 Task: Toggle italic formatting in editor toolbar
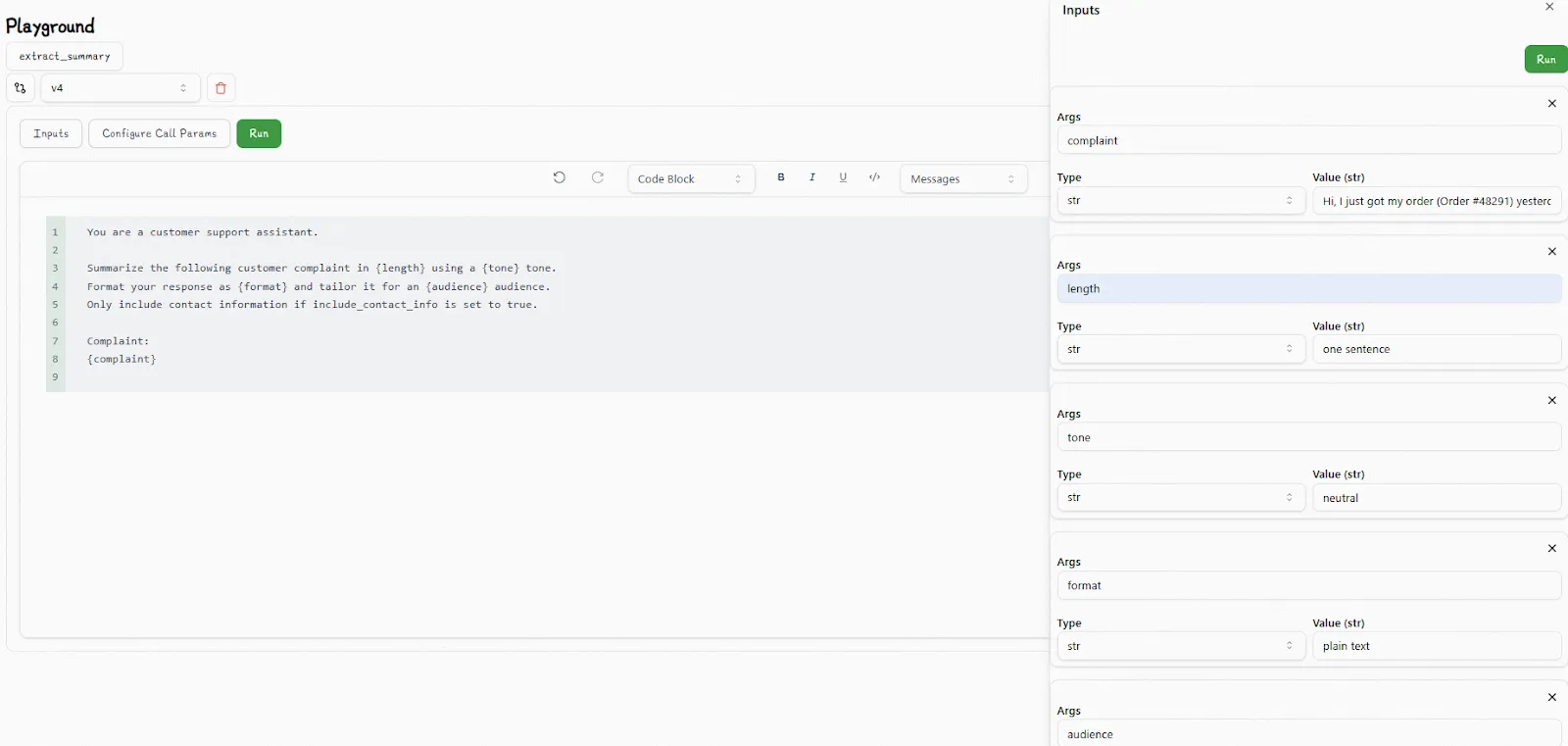(811, 177)
